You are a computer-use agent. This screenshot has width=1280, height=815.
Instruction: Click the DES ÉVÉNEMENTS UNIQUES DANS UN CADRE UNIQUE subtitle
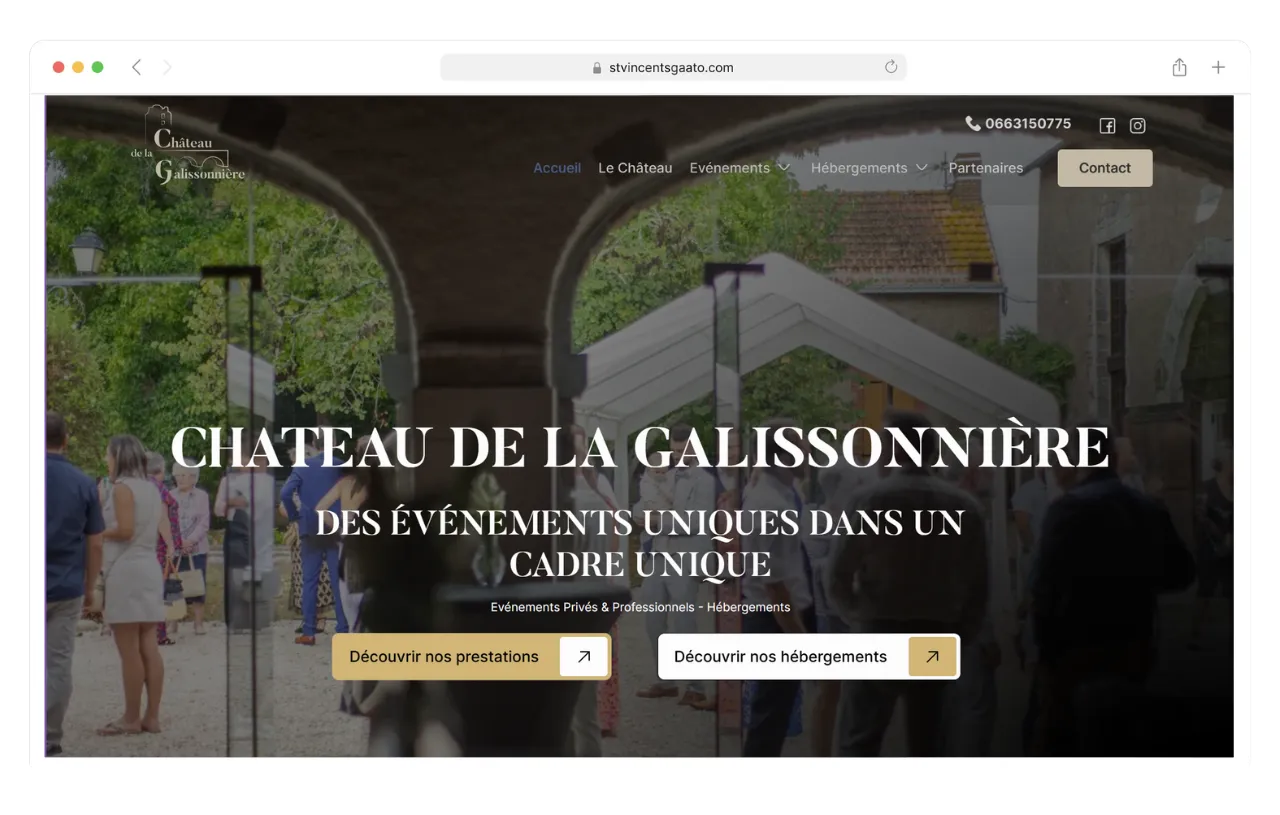pyautogui.click(x=640, y=543)
